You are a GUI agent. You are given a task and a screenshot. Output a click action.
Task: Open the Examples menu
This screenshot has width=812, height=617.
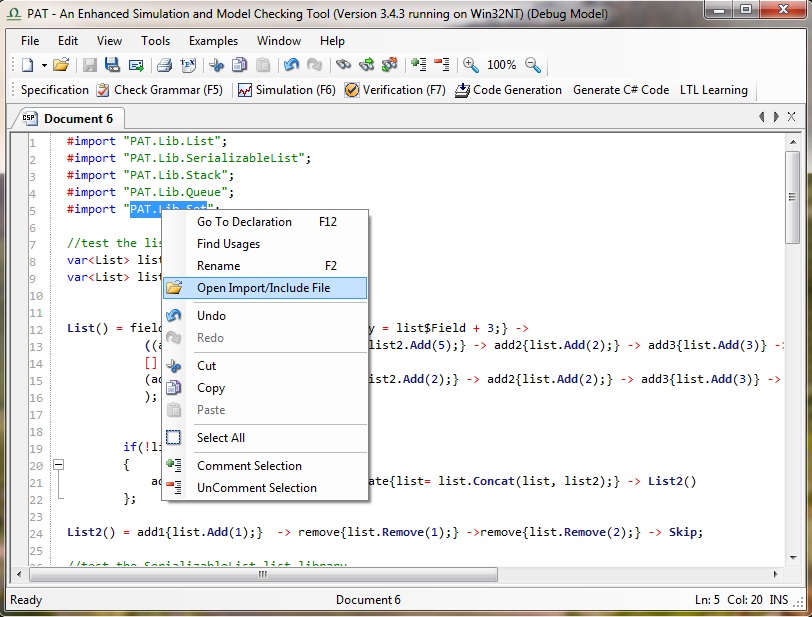pyautogui.click(x=213, y=41)
